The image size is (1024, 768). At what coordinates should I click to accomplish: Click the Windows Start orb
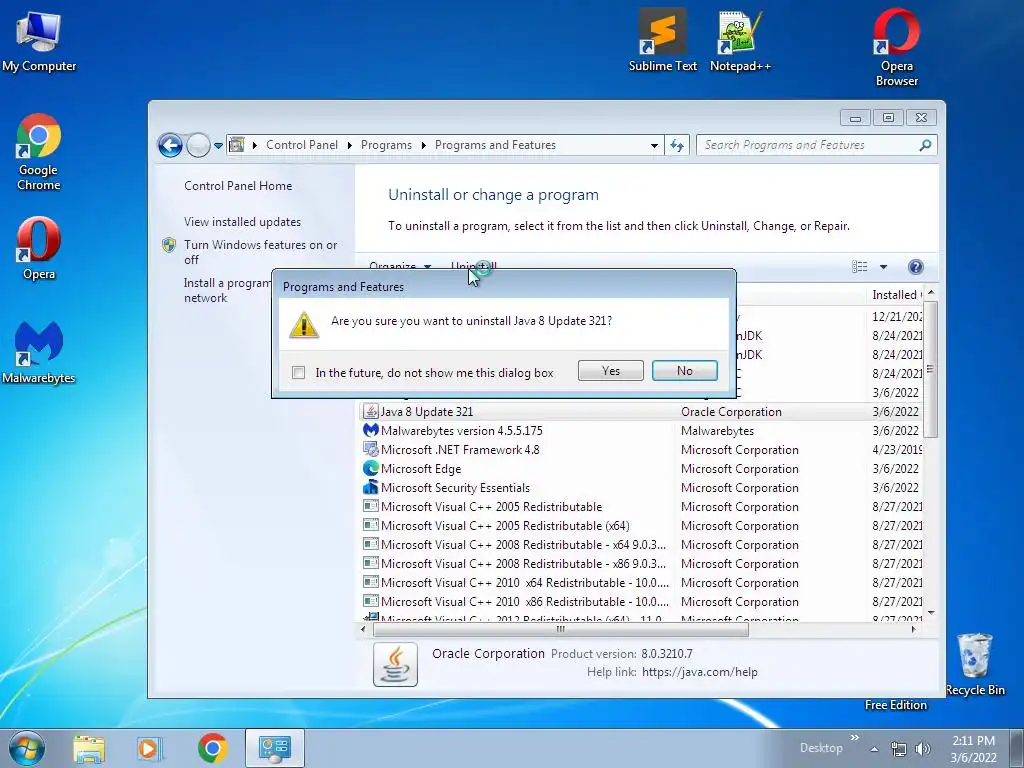[x=27, y=748]
